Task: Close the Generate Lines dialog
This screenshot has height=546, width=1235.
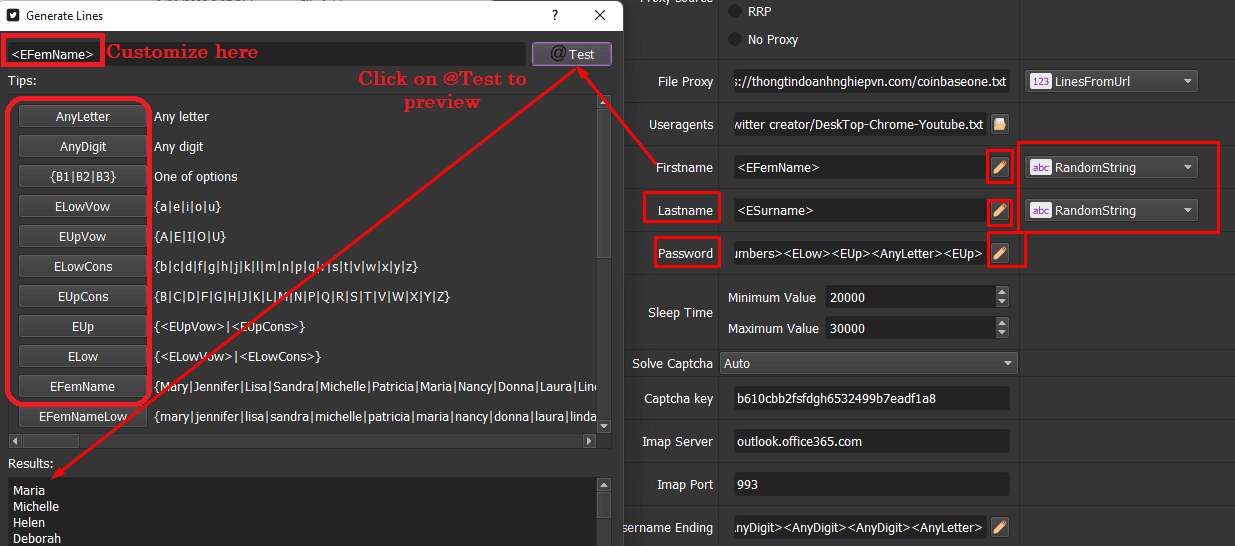Action: (x=600, y=15)
